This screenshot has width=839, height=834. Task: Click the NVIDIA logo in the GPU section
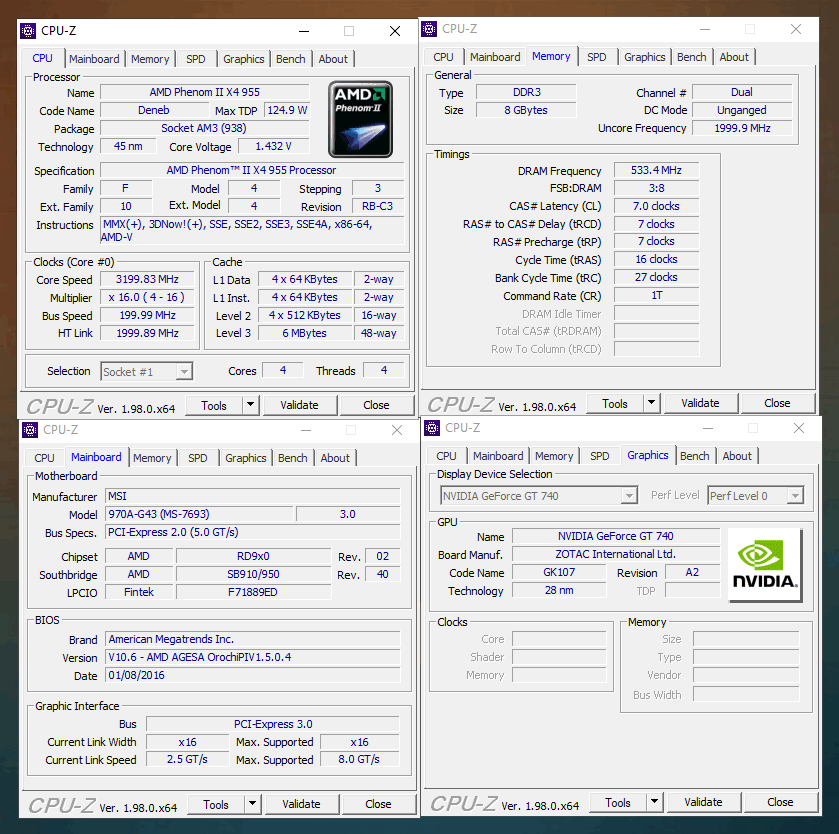click(765, 565)
